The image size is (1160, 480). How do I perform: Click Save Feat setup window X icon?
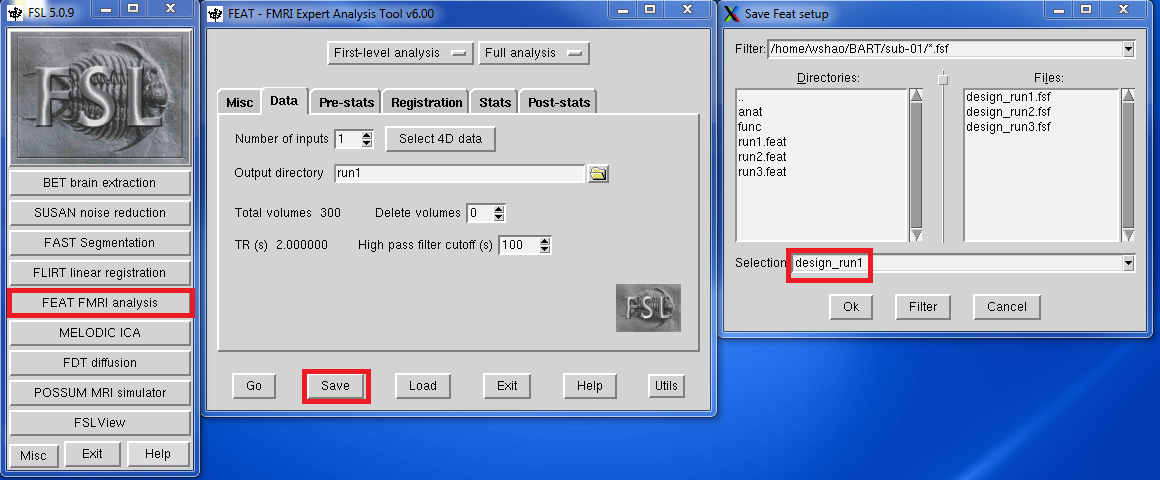pyautogui.click(x=731, y=13)
